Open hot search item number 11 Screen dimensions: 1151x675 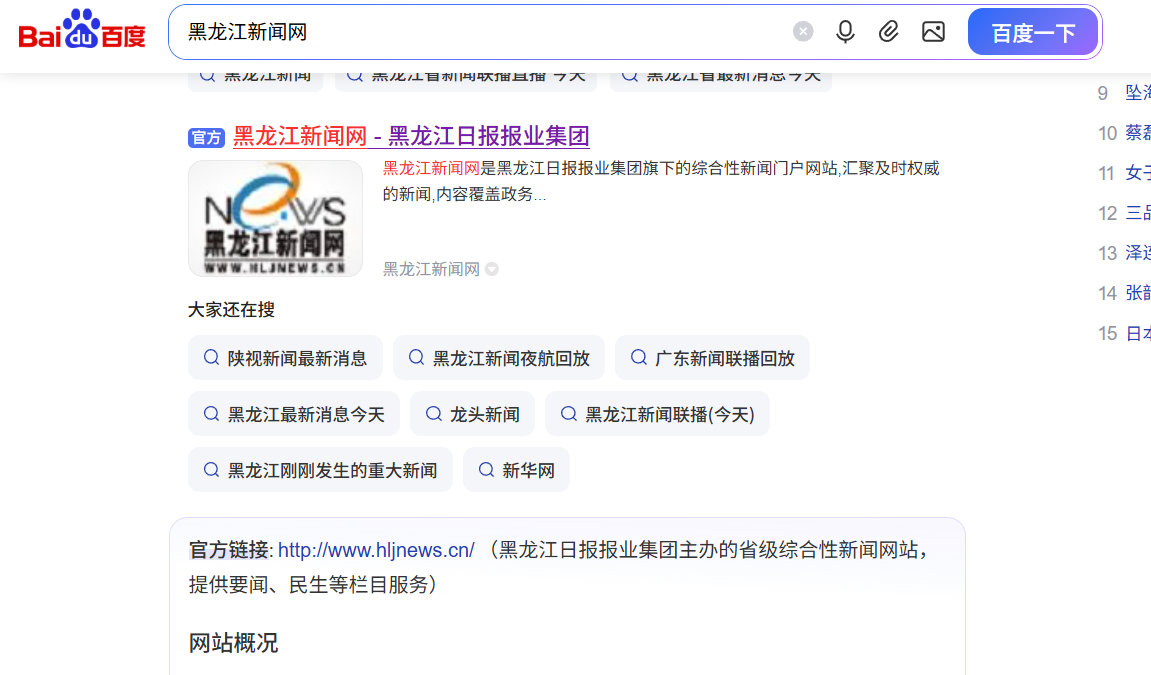(x=1124, y=173)
